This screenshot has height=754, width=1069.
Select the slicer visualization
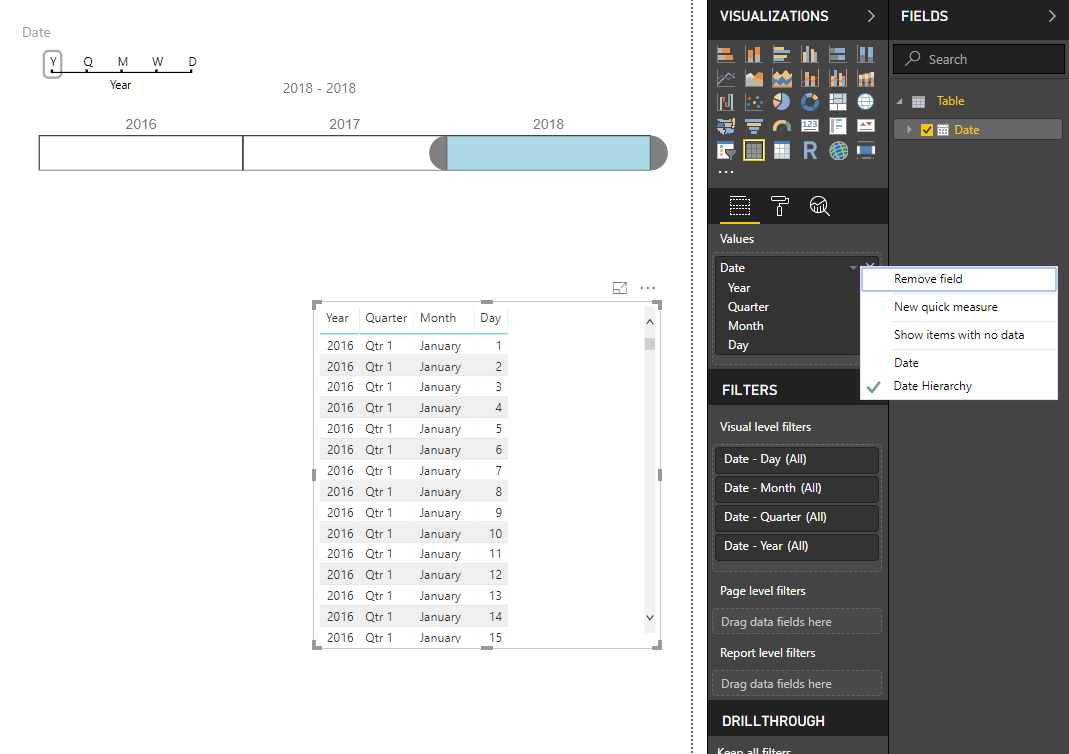point(725,151)
